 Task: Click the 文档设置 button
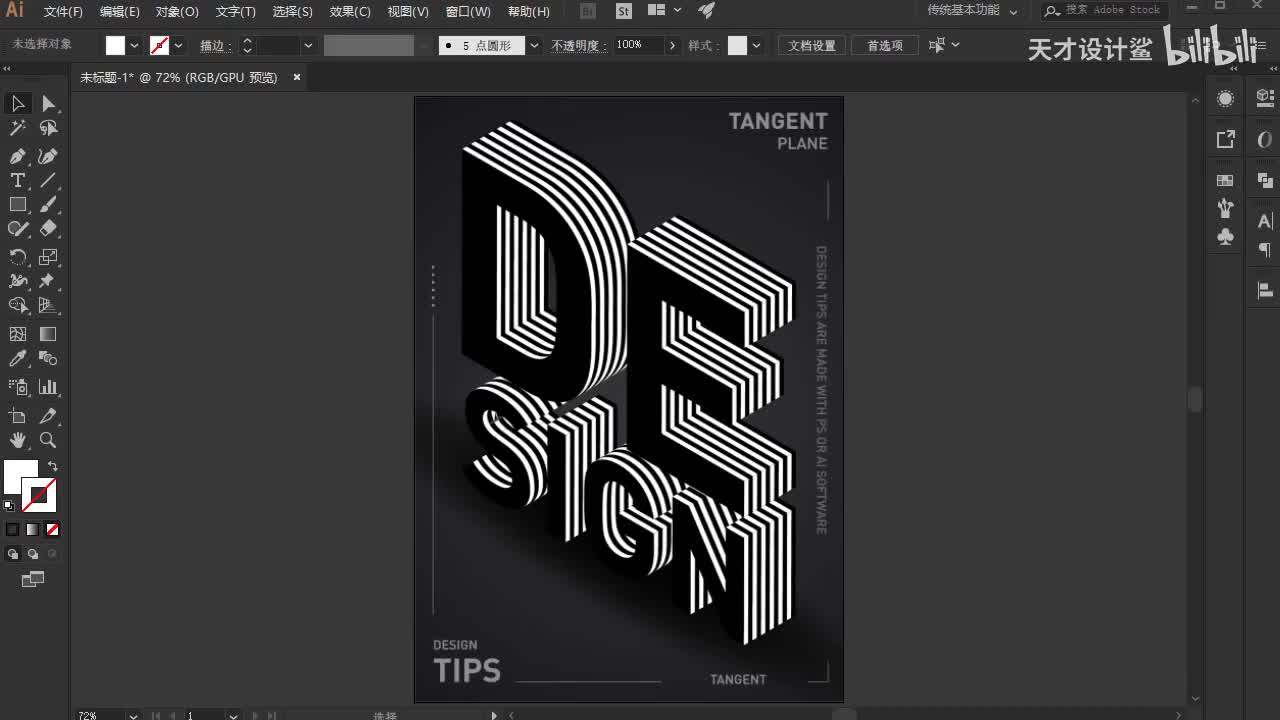coord(812,45)
